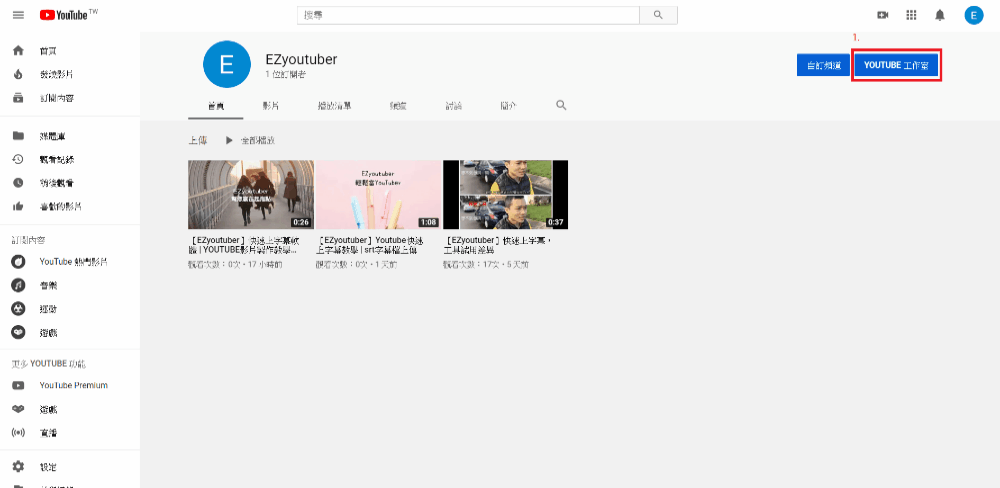Click the 1 subscriber count text
The height and width of the screenshot is (488, 1000).
286,75
